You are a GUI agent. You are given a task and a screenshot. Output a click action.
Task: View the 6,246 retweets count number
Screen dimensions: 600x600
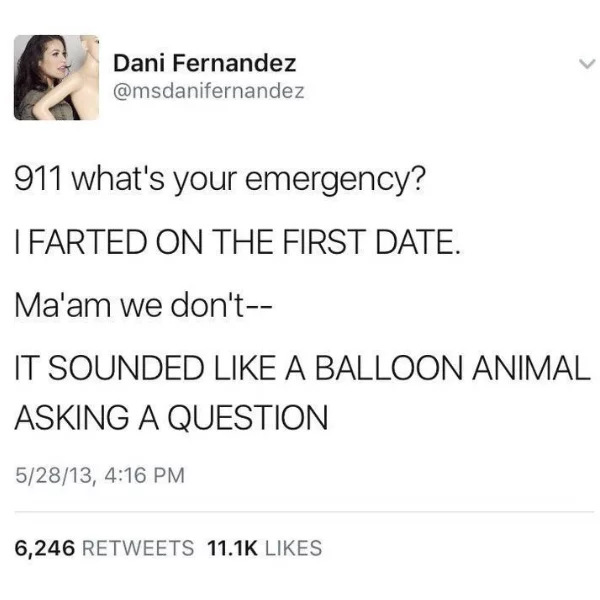(x=45, y=548)
